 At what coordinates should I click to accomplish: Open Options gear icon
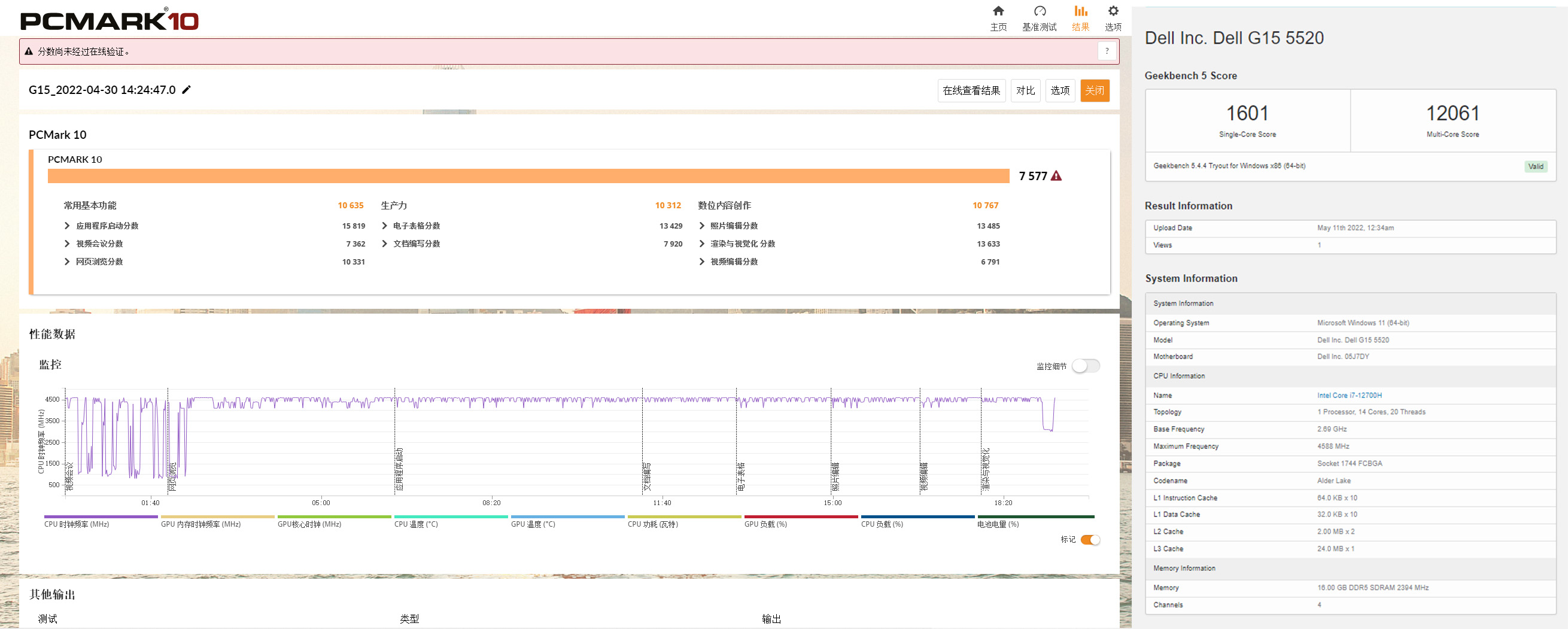click(1113, 11)
